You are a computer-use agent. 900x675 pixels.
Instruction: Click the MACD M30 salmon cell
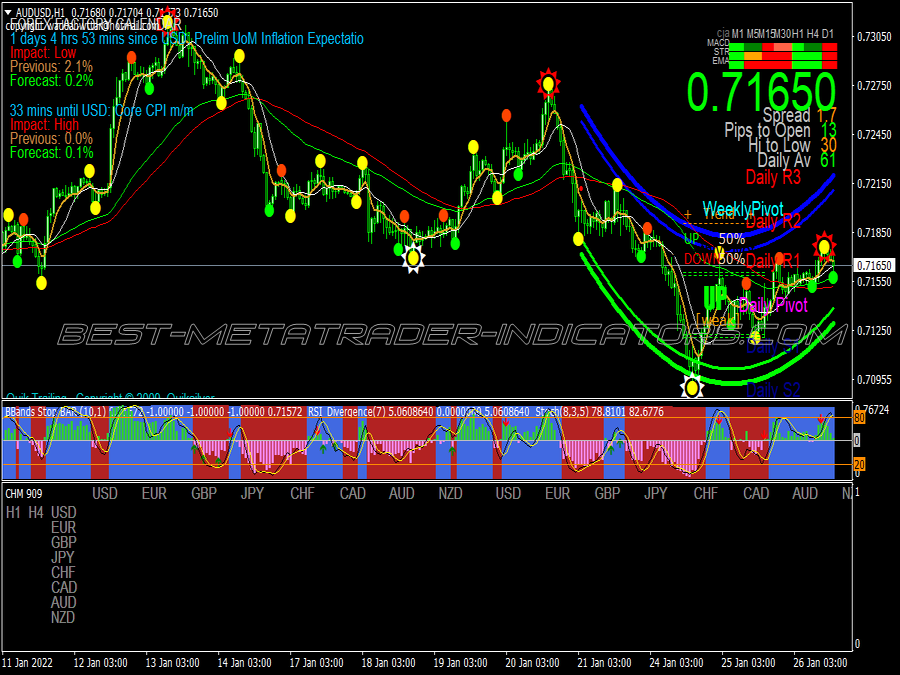click(783, 47)
